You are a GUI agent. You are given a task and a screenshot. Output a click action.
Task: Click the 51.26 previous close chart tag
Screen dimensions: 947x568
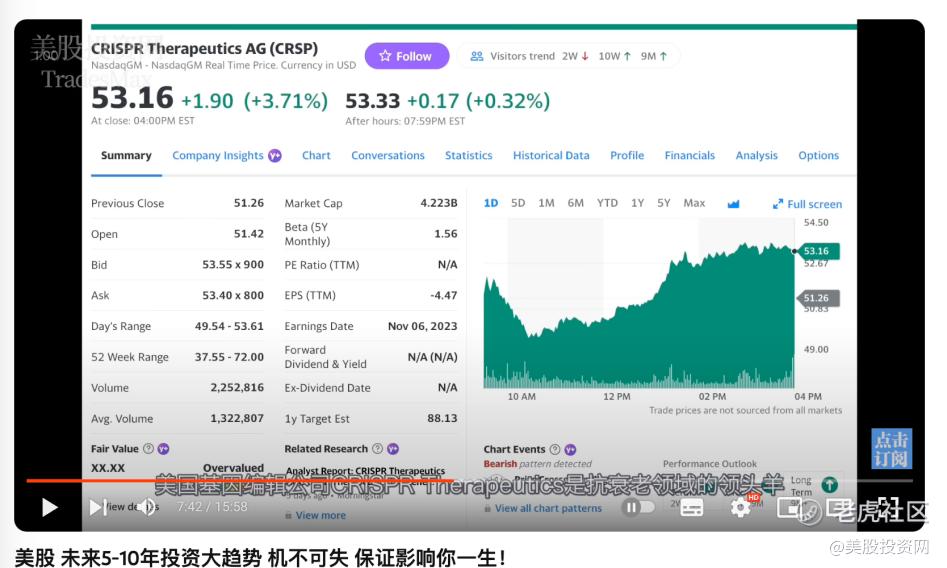[x=817, y=298]
